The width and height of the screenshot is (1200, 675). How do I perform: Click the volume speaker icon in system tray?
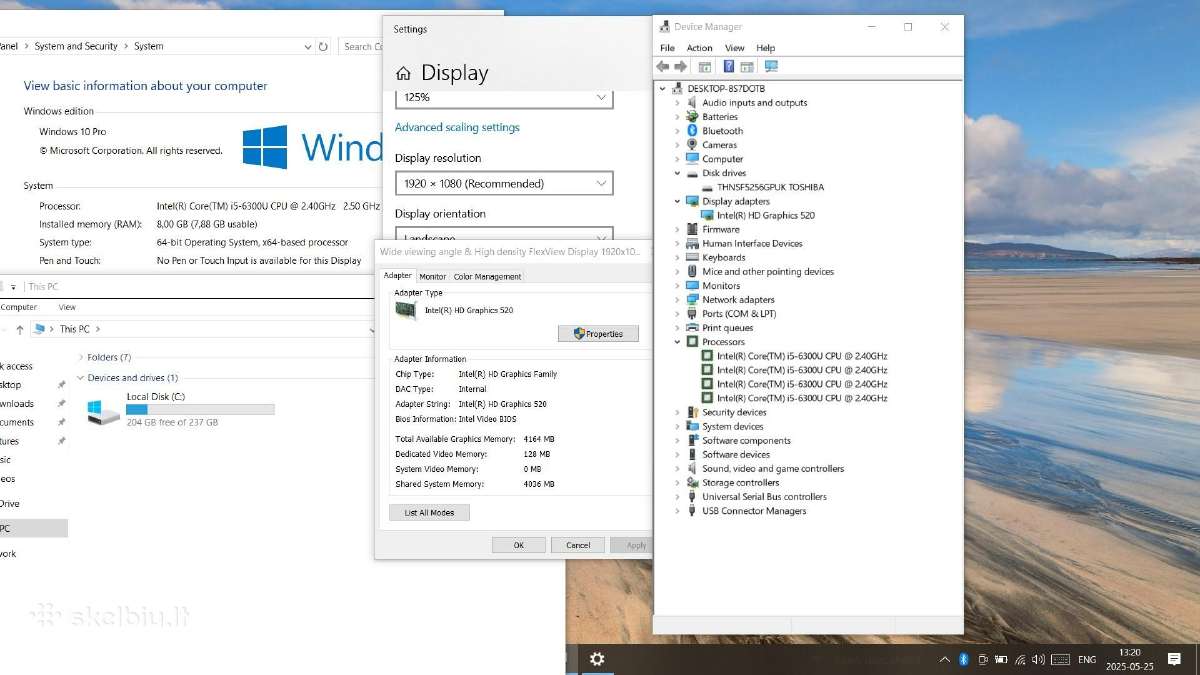tap(1039, 659)
